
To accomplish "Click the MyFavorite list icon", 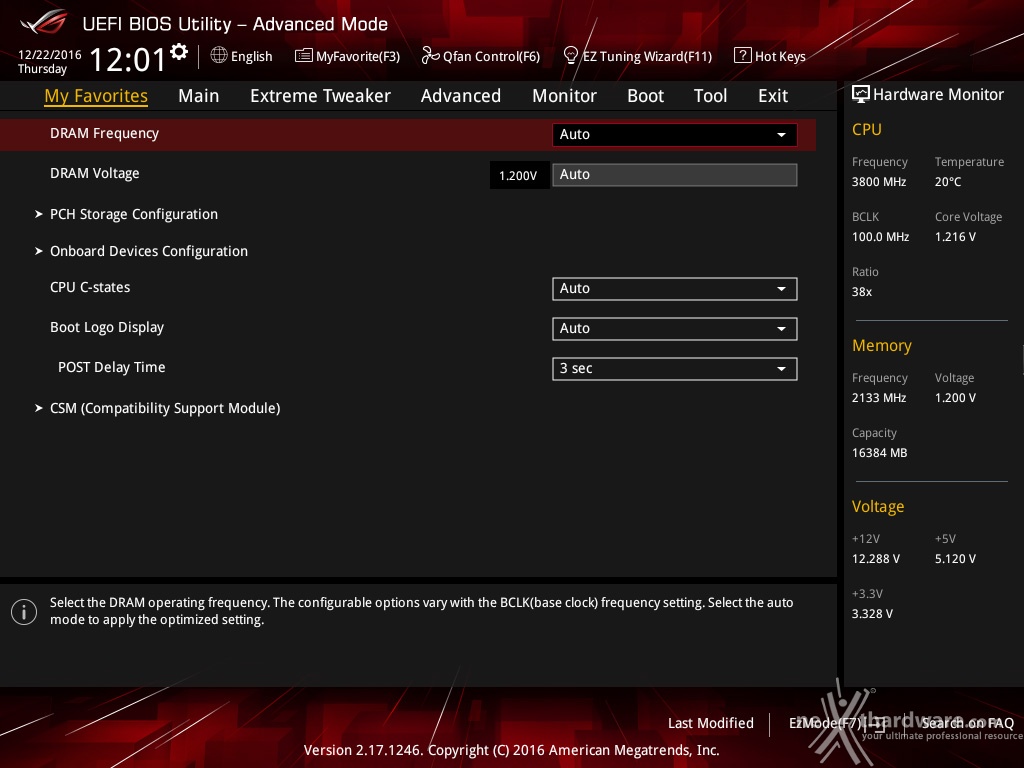I will pyautogui.click(x=304, y=56).
